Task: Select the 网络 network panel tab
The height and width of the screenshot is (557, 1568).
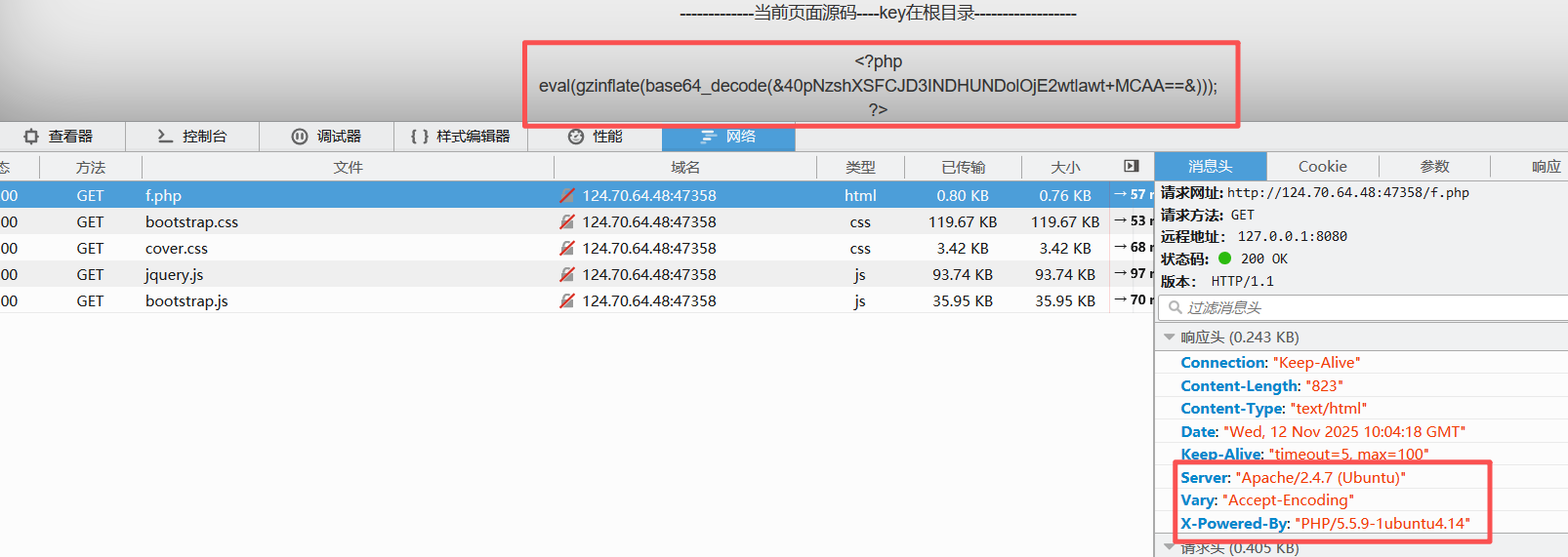Action: 728,137
